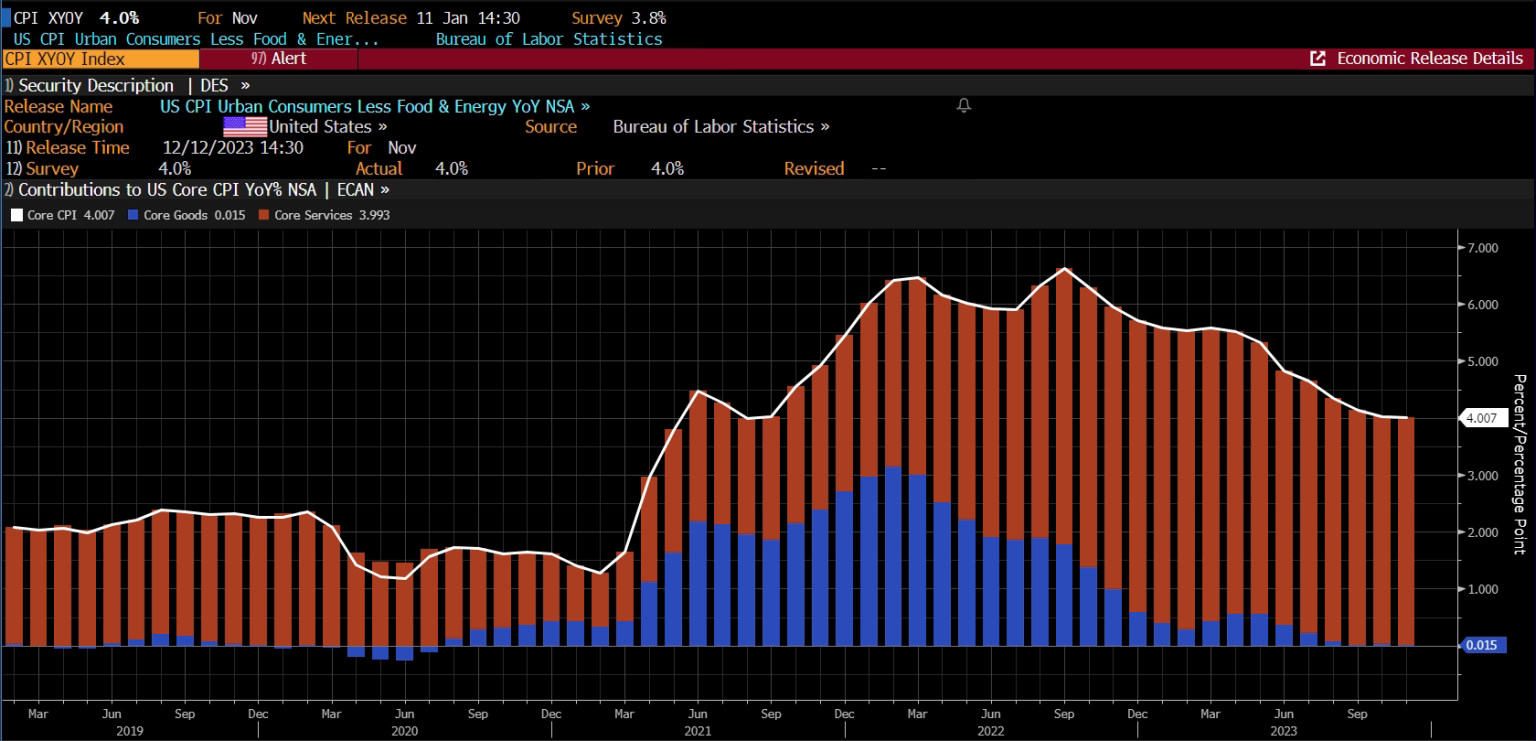Open Bureau of Labor Statistics source link
Viewport: 1536px width, 741px height.
tap(720, 127)
